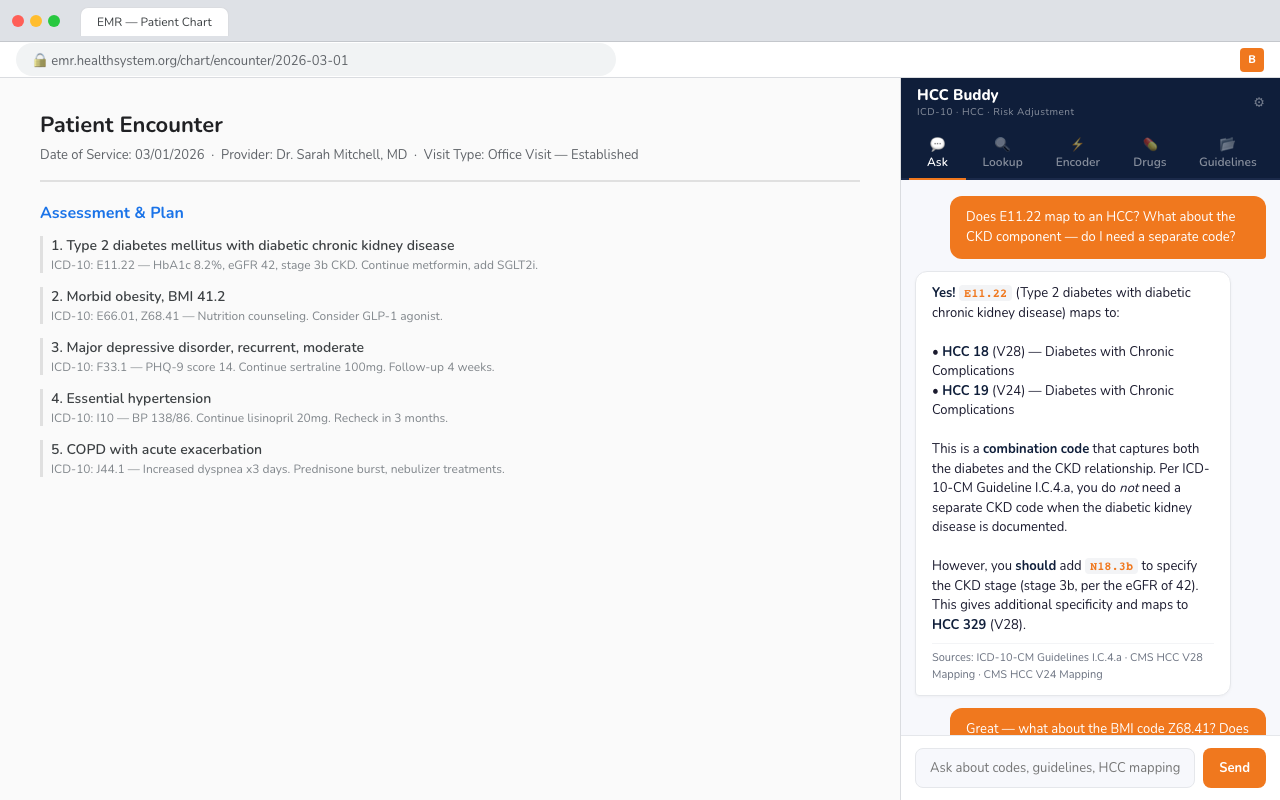Click the padlock icon in address bar
This screenshot has width=1280, height=800.
click(x=40, y=60)
